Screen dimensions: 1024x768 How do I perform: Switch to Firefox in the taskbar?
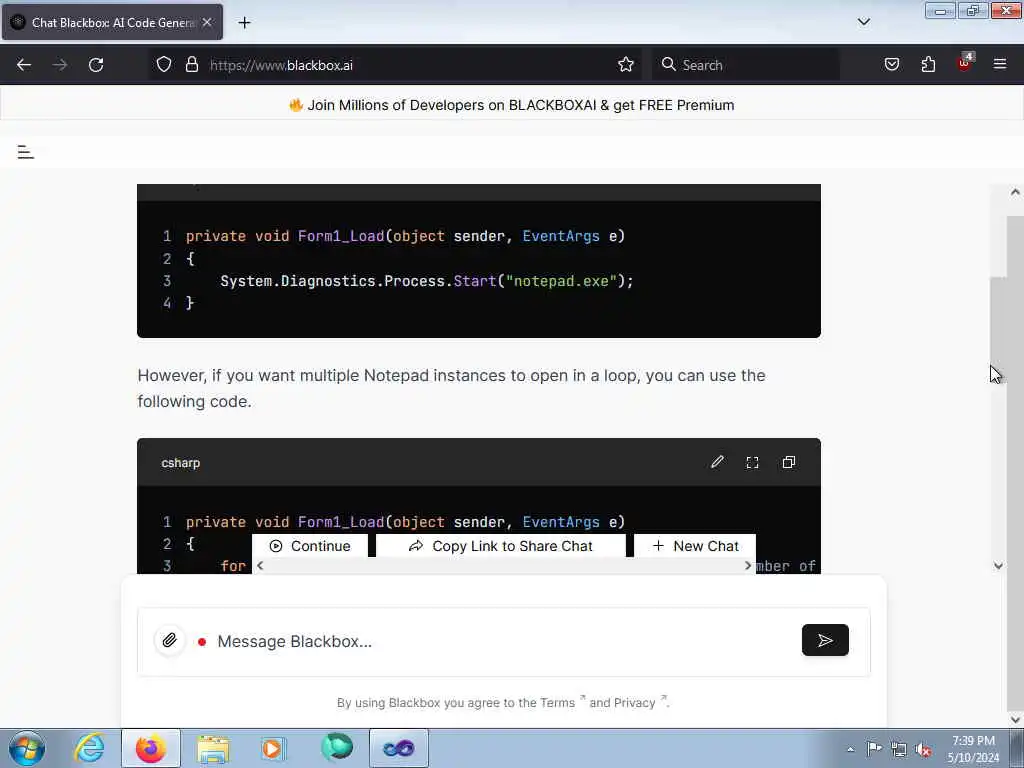click(x=150, y=748)
